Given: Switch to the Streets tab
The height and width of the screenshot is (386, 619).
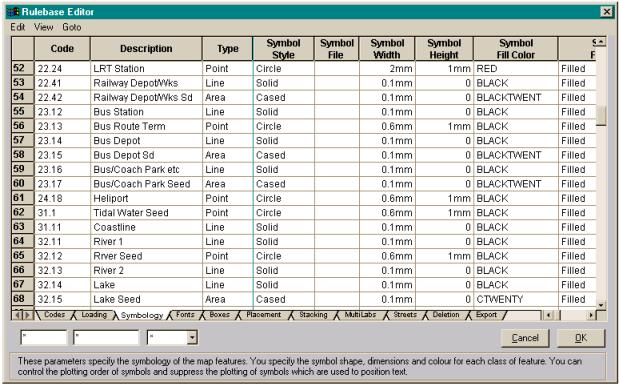Looking at the screenshot, I should point(405,315).
